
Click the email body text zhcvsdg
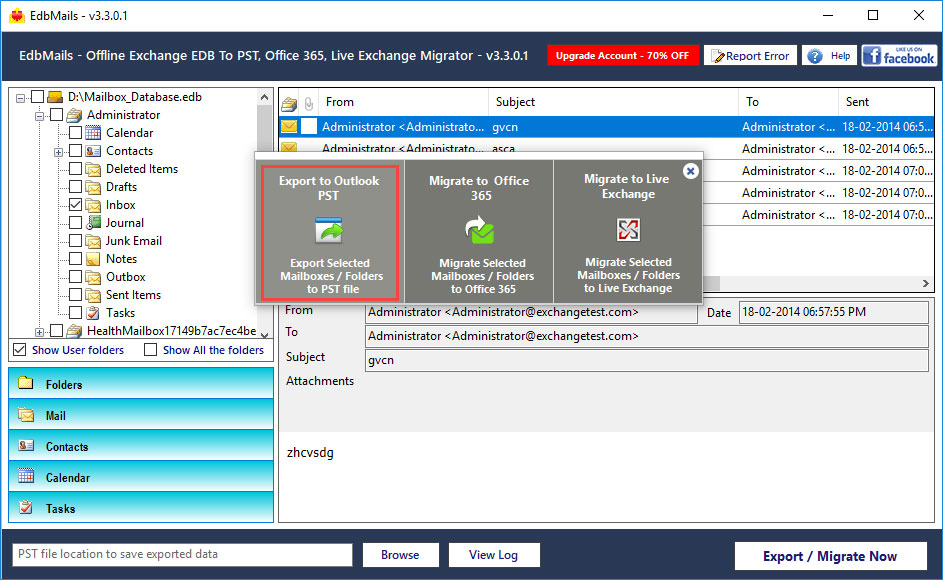310,452
